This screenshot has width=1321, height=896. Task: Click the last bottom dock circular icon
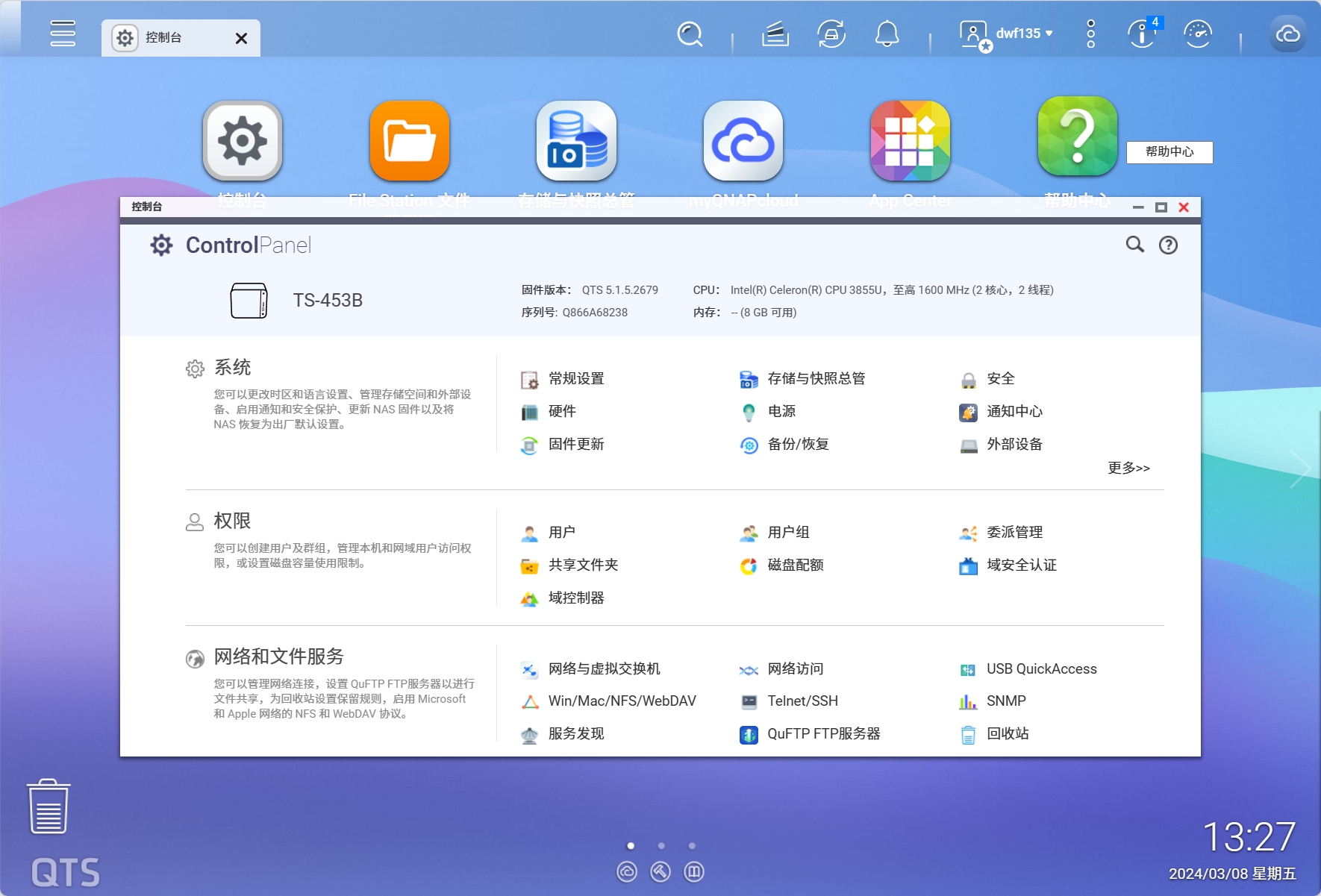pos(694,871)
